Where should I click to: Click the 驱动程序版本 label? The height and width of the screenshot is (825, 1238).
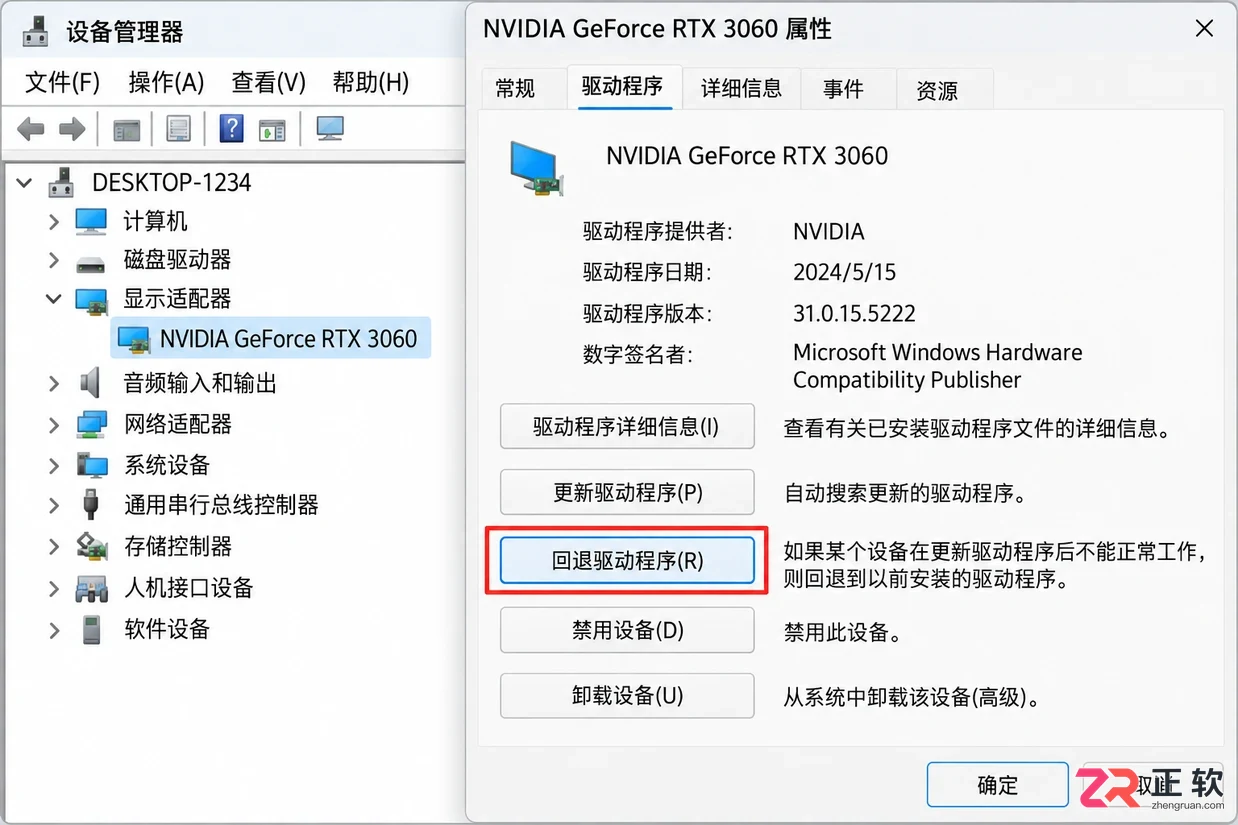point(647,314)
